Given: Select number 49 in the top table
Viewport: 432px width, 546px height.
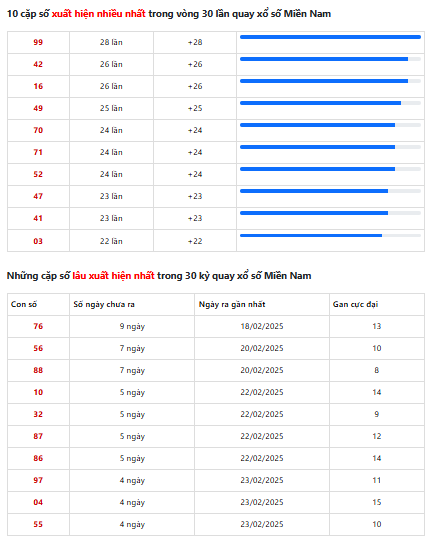Looking at the screenshot, I should click(x=38, y=108).
